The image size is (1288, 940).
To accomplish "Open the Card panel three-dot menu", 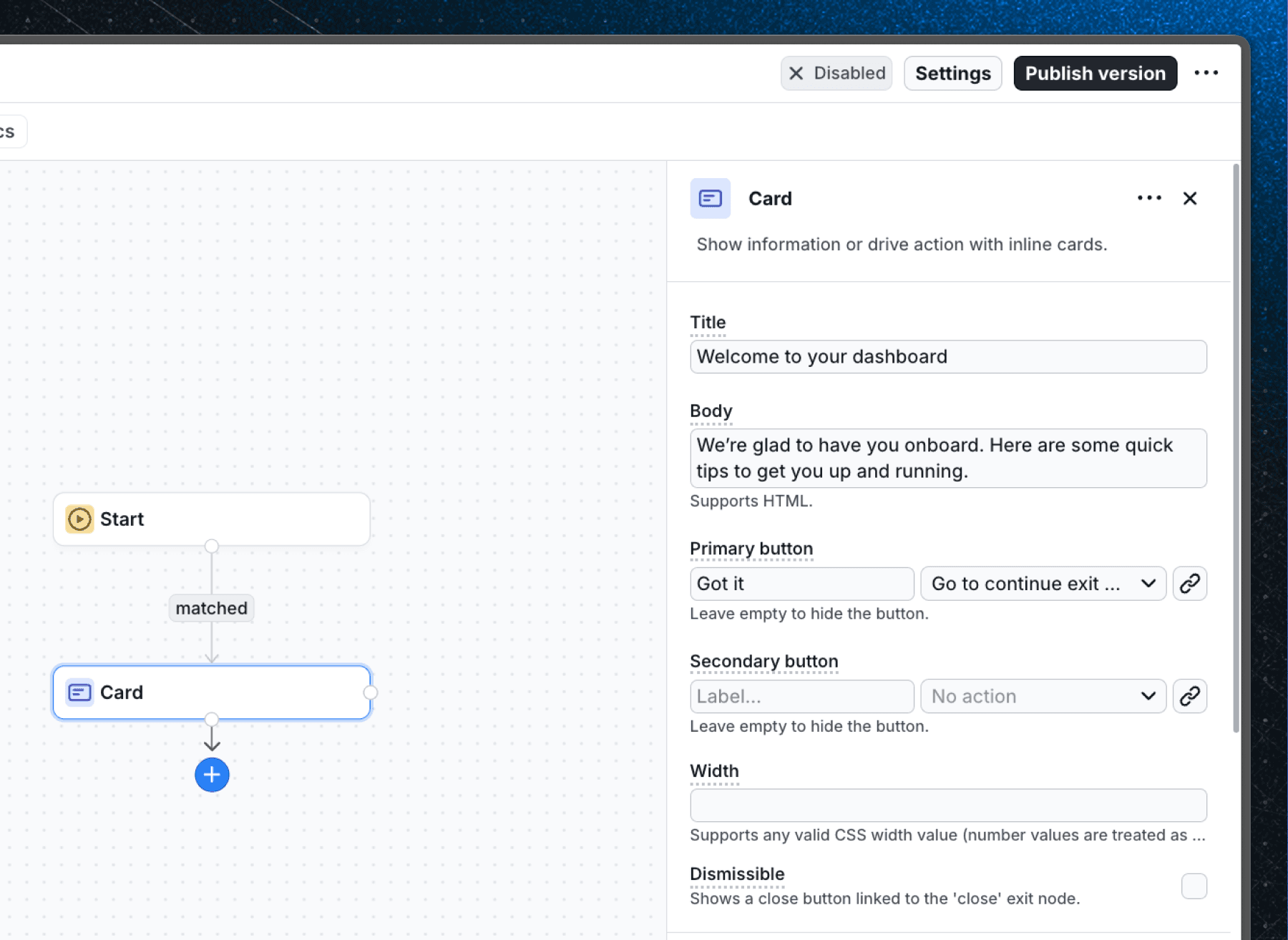I will click(1149, 198).
